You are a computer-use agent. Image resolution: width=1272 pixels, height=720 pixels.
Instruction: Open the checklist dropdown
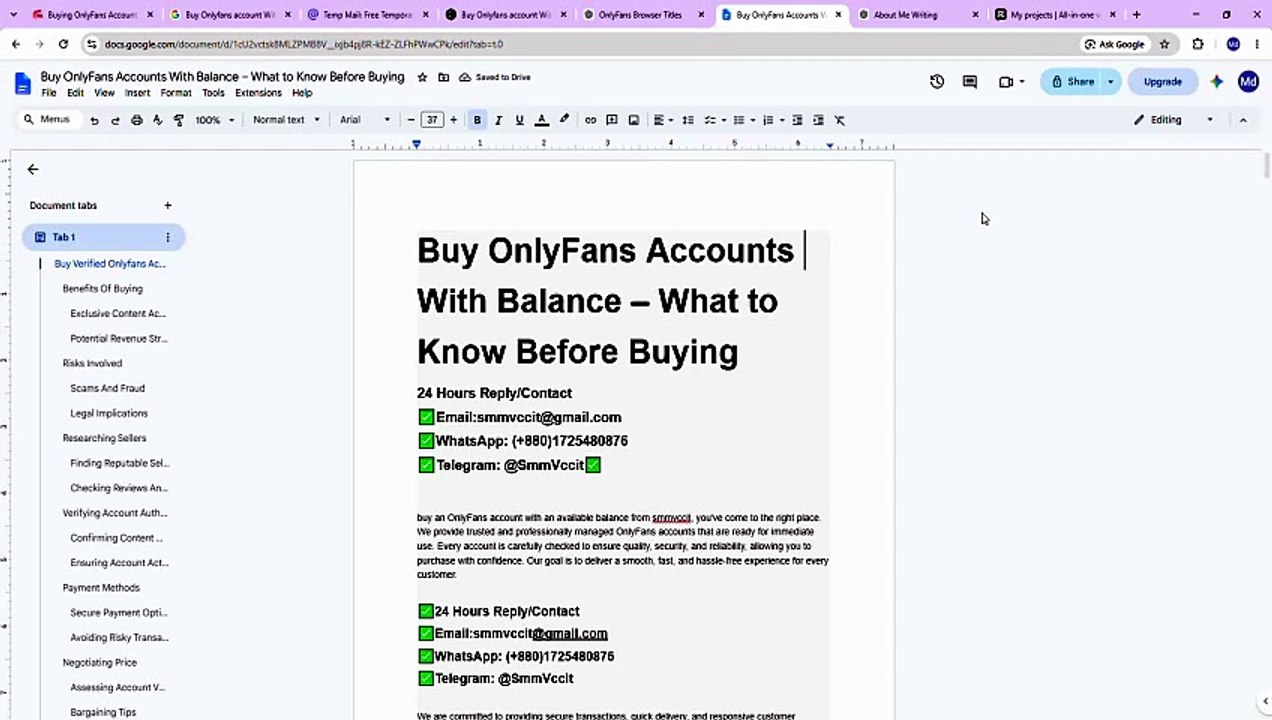click(x=715, y=120)
